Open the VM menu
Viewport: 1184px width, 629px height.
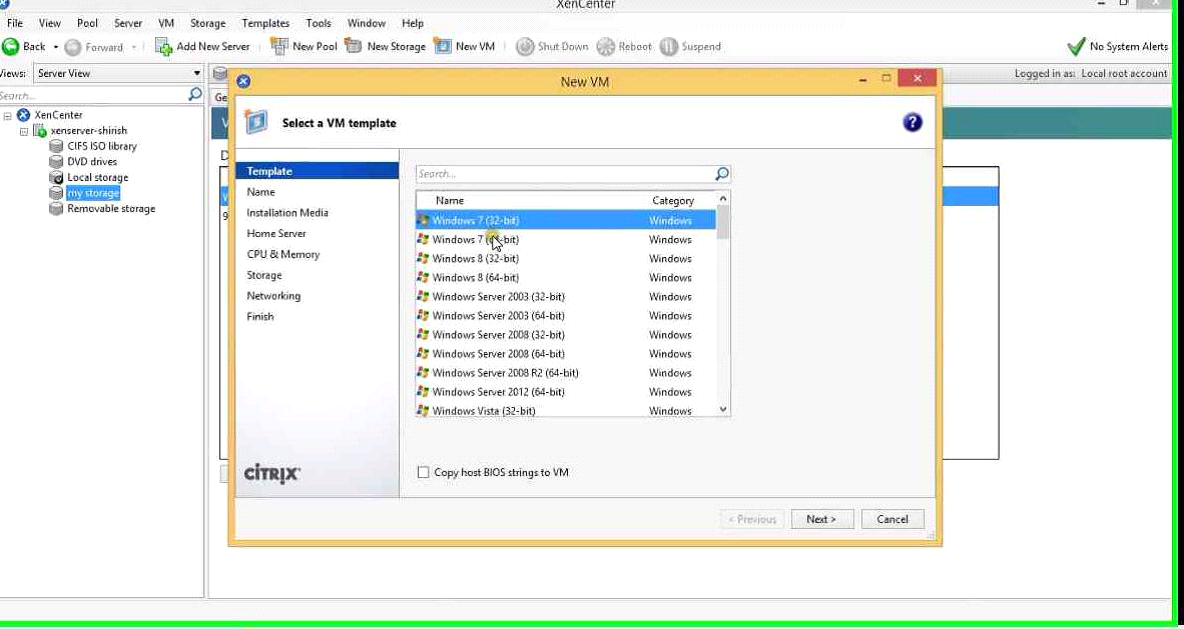(166, 23)
